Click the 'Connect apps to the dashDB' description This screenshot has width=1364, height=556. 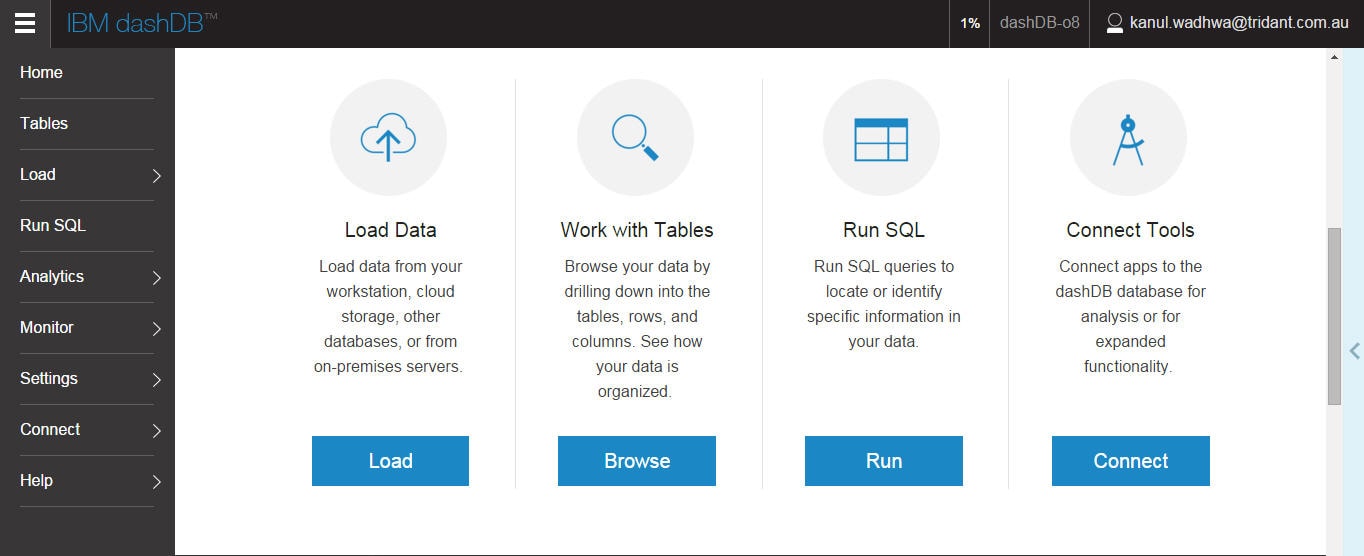point(1130,316)
